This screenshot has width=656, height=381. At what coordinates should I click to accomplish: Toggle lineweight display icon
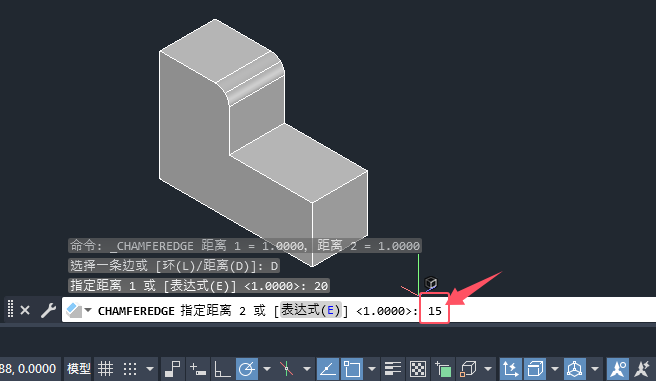tap(392, 369)
